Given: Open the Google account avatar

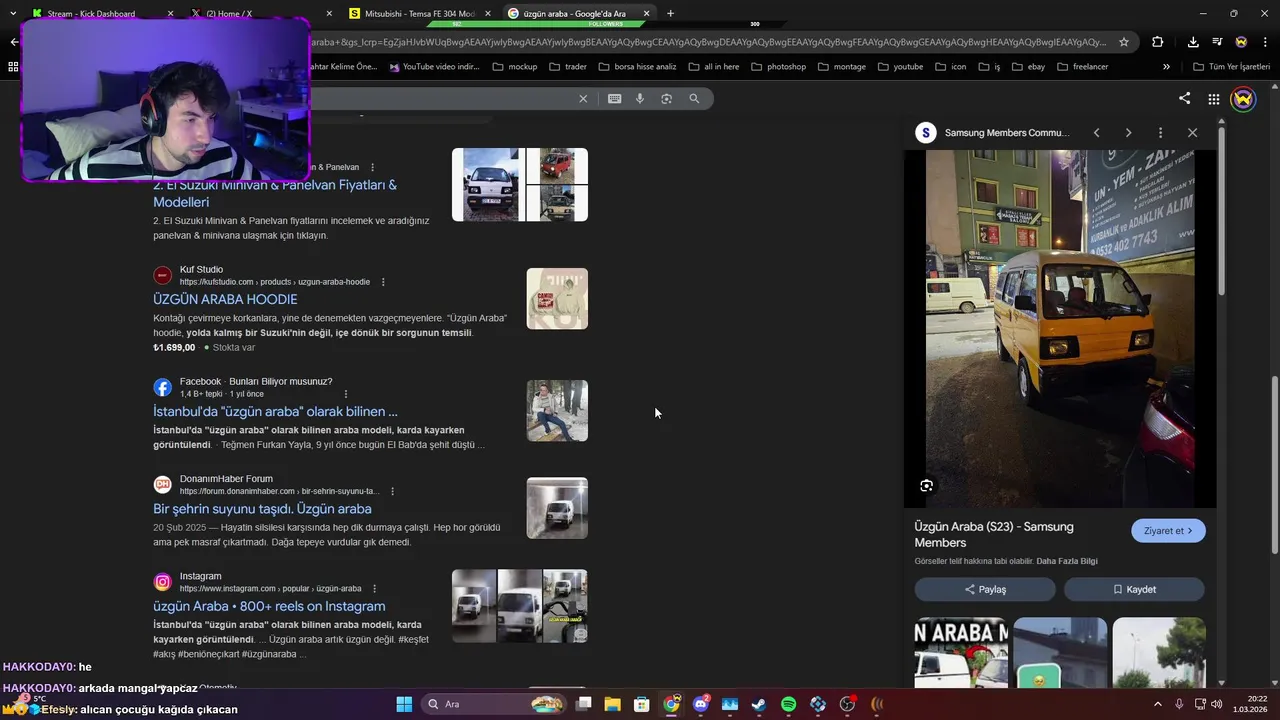Looking at the screenshot, I should pos(1243,99).
